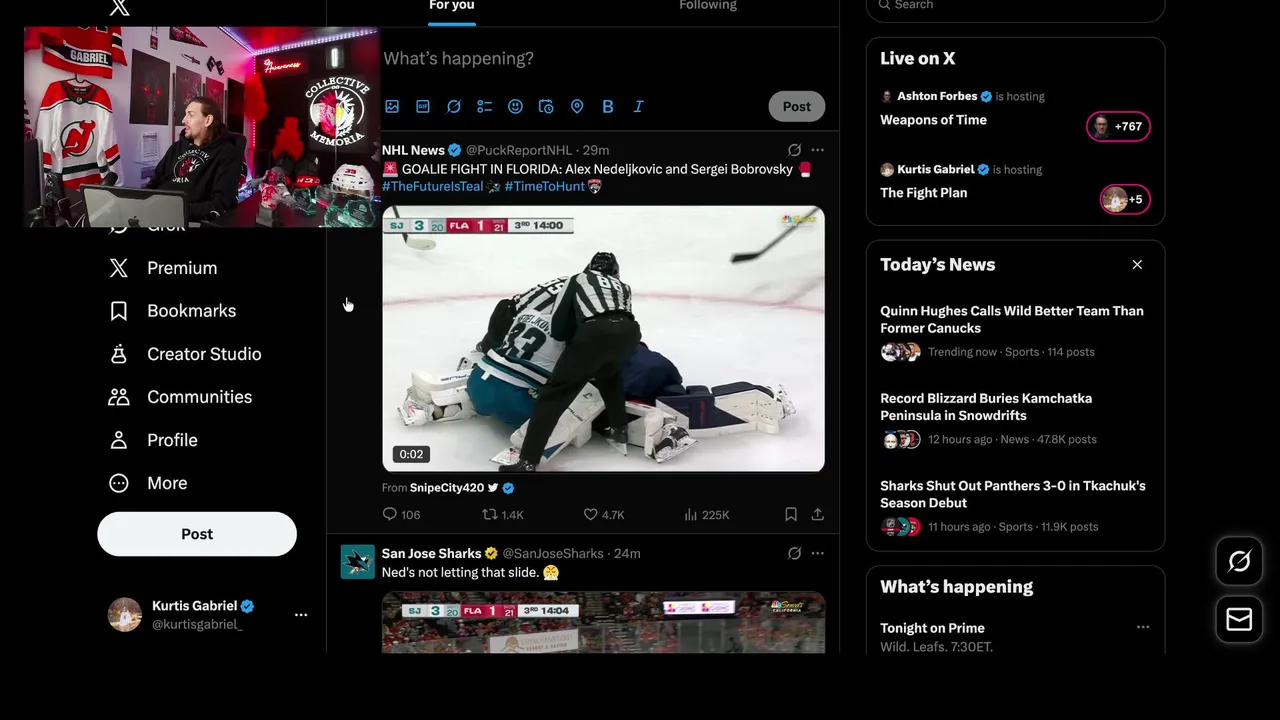This screenshot has width=1280, height=720.
Task: Click the Bookmarks ribbon icon
Action: click(119, 311)
